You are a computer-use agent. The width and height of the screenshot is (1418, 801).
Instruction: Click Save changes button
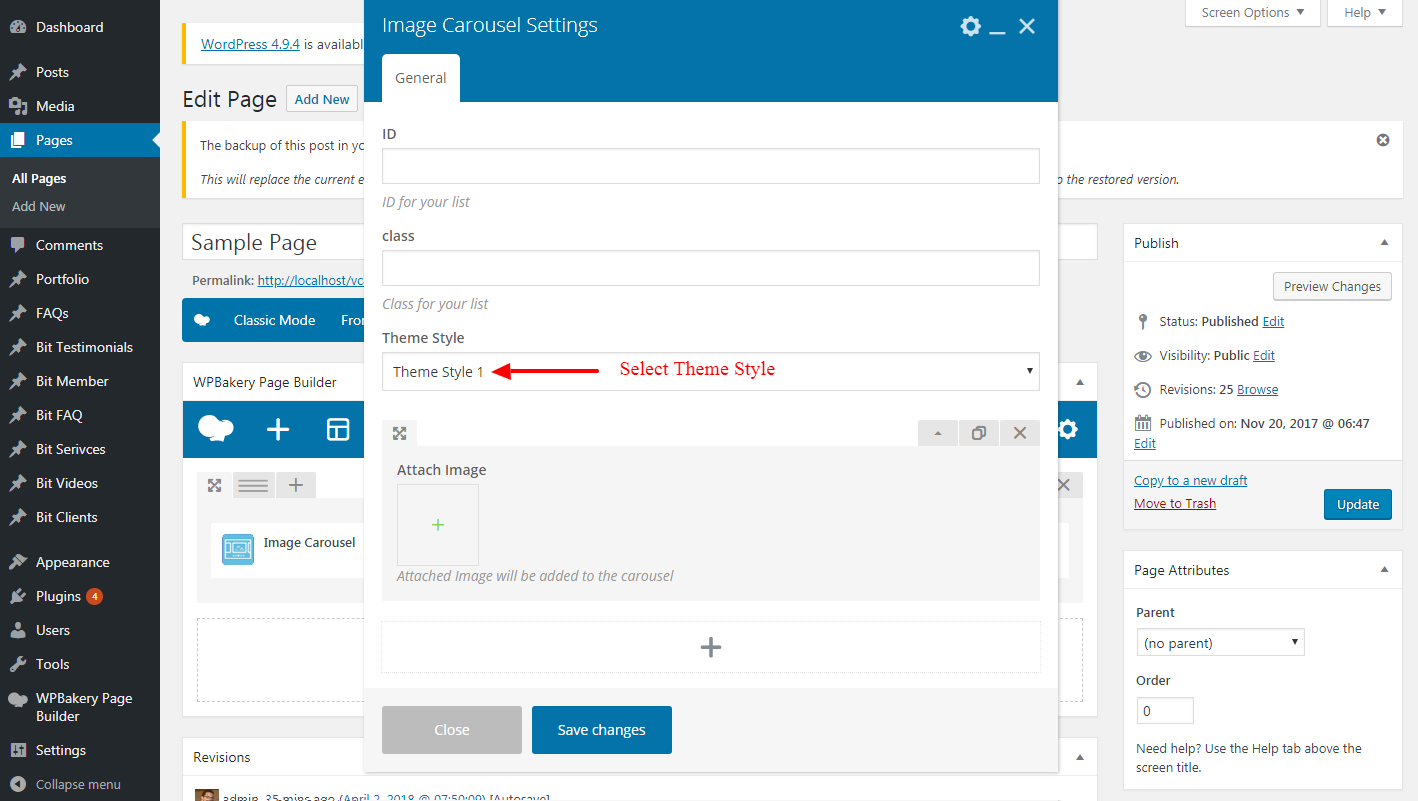(x=601, y=730)
